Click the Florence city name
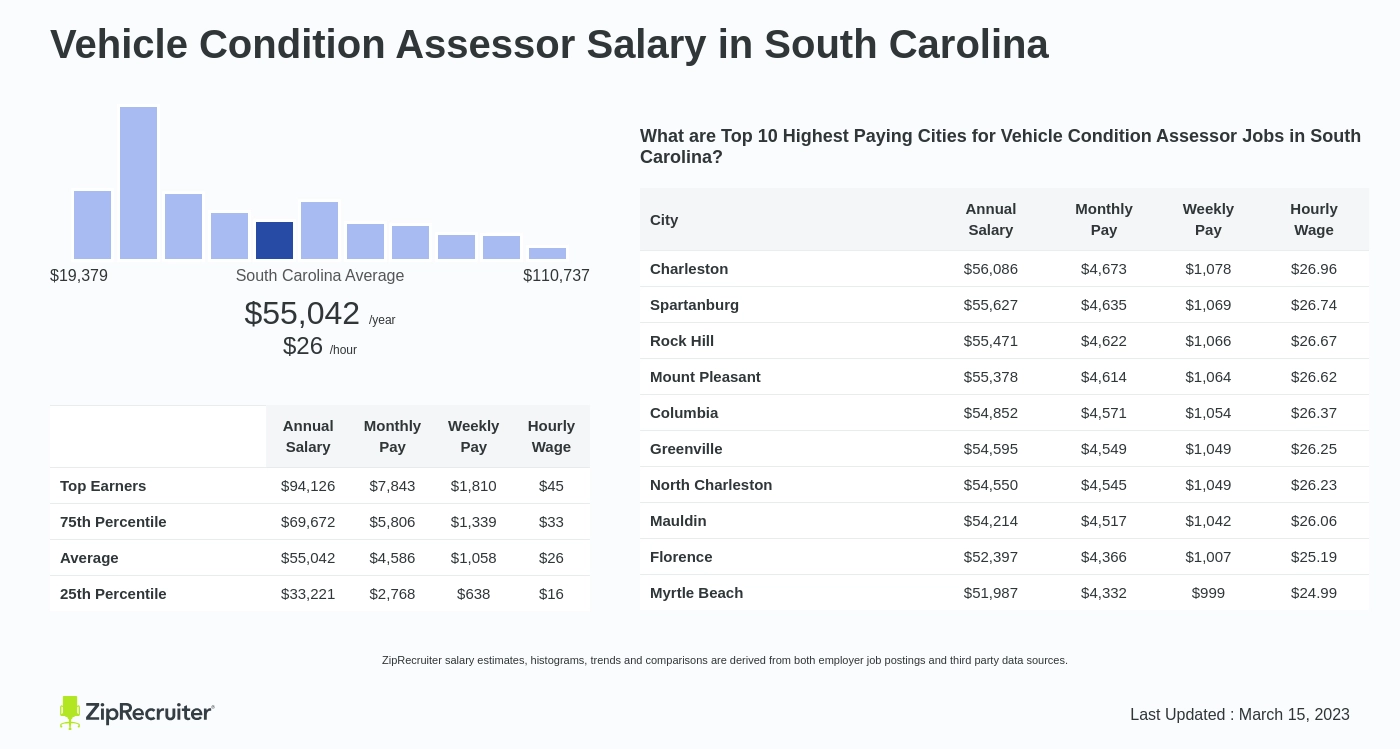The image size is (1400, 749). click(681, 557)
